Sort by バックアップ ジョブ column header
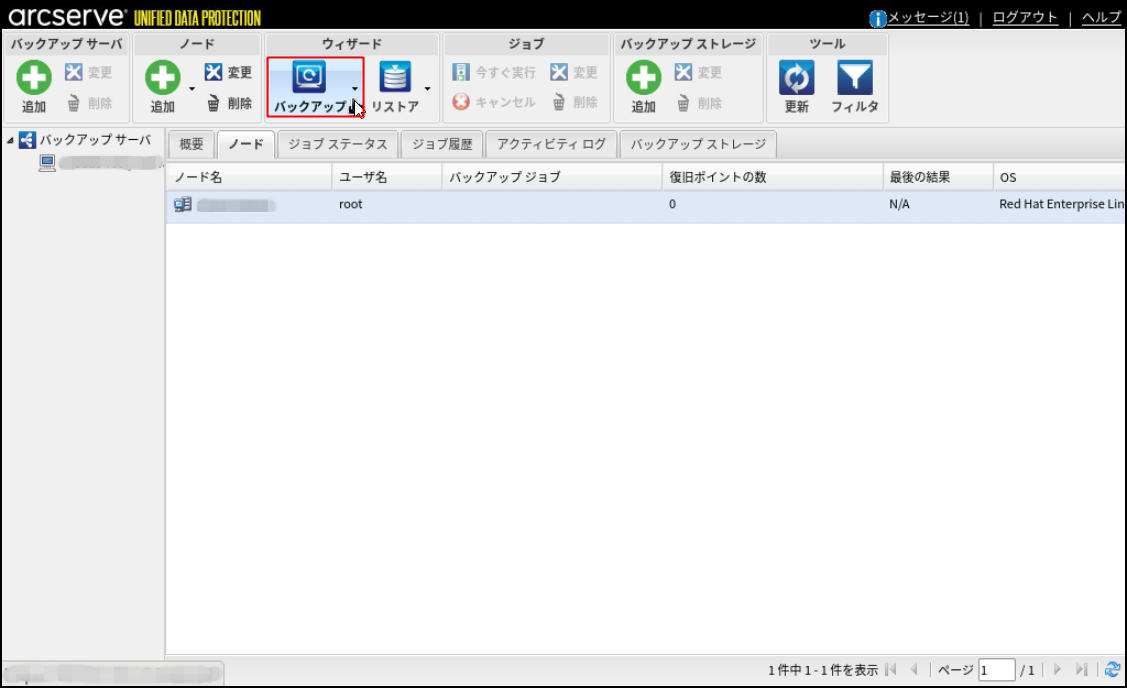The width and height of the screenshot is (1127, 688). tap(552, 177)
